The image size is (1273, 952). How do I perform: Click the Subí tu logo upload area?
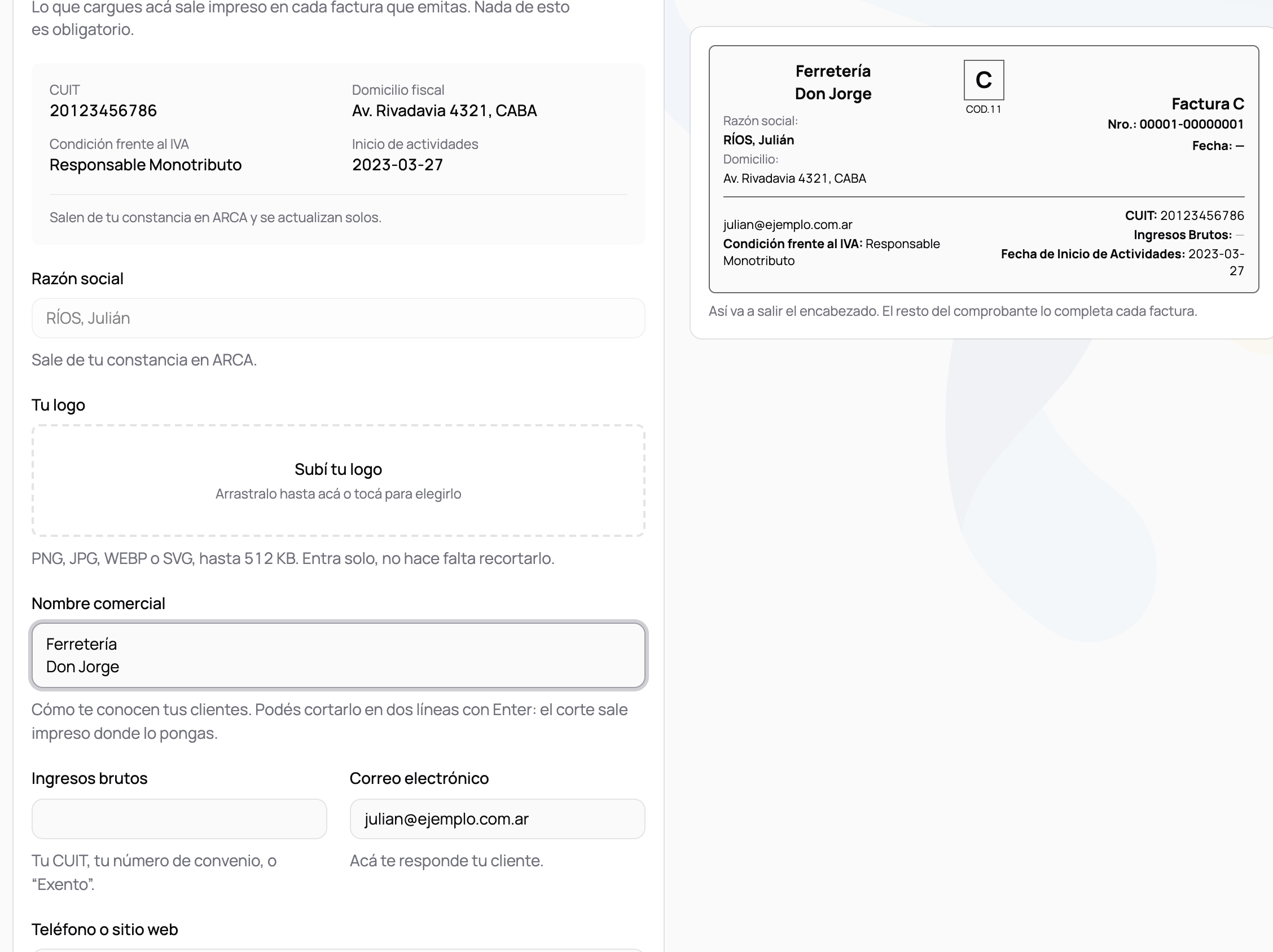338,481
